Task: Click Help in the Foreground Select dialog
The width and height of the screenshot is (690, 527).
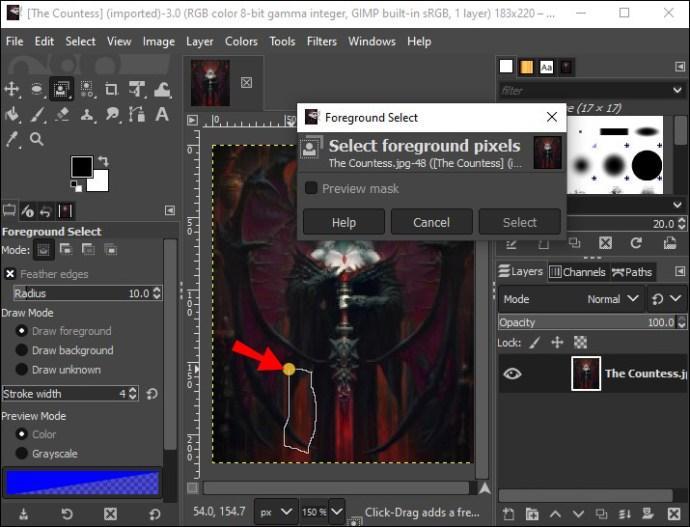Action: (344, 222)
